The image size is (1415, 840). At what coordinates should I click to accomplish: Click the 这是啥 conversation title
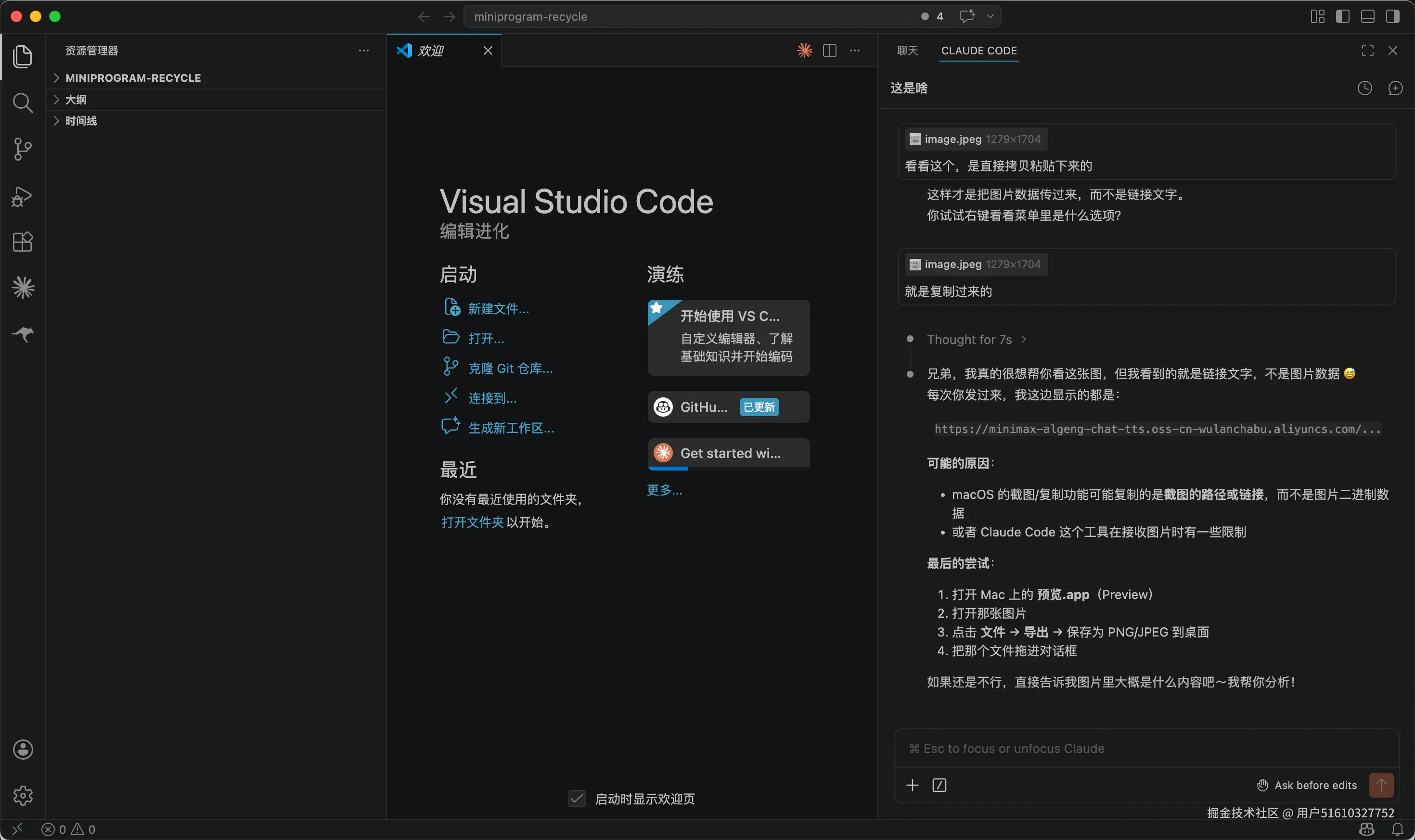click(908, 88)
